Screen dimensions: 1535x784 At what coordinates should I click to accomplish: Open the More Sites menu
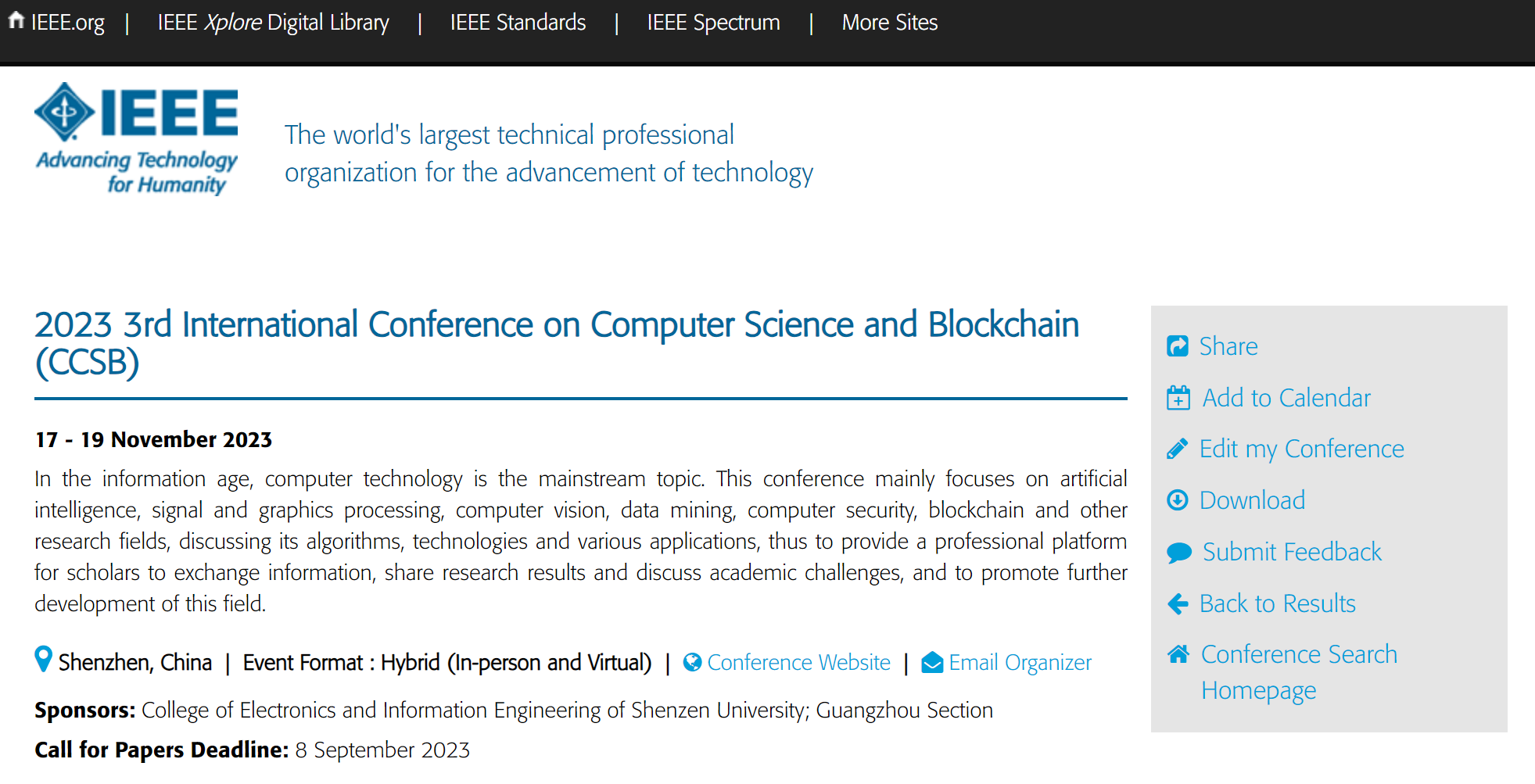pyautogui.click(x=889, y=22)
